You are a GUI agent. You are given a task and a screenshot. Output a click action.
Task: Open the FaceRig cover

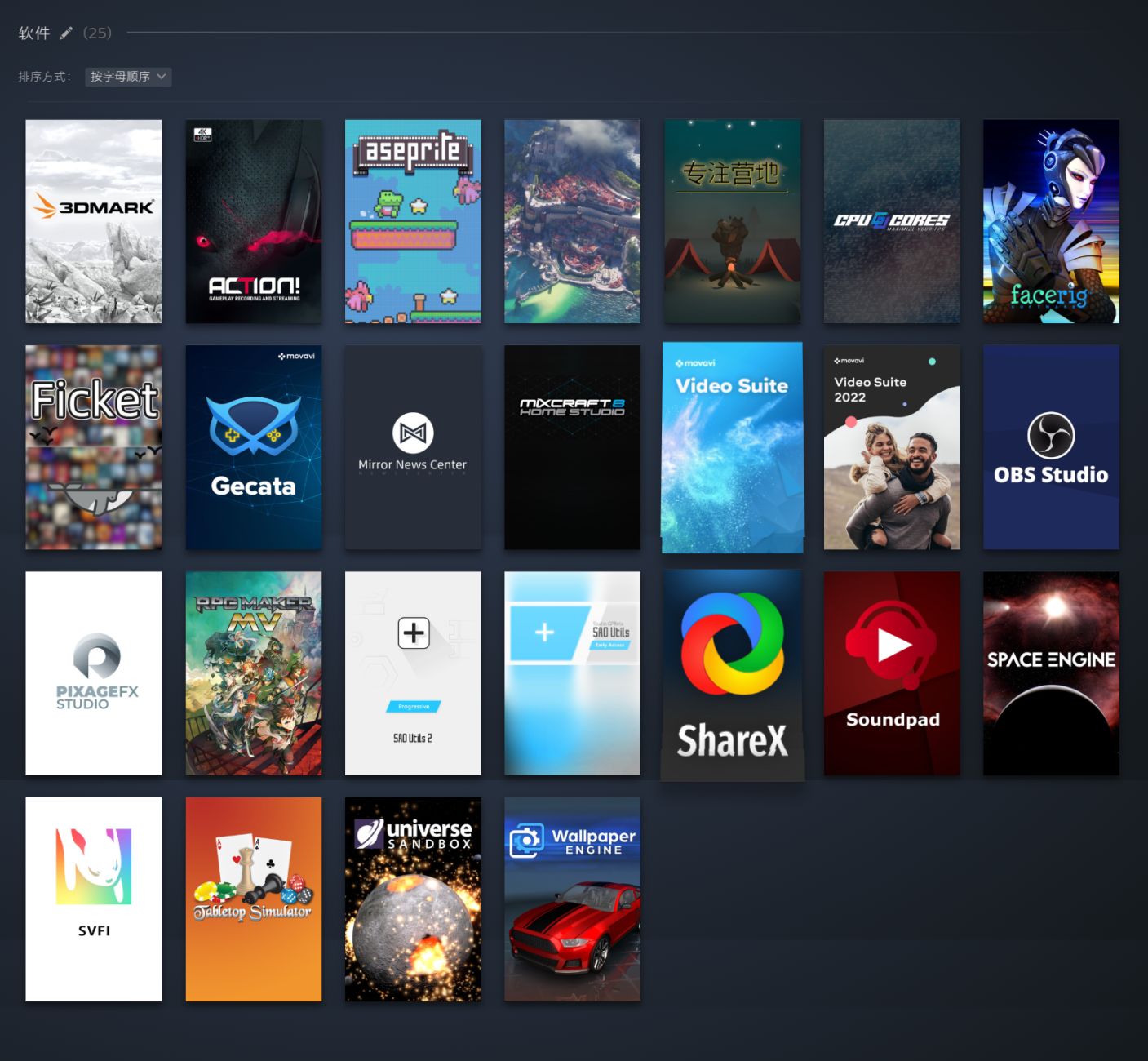pyautogui.click(x=1051, y=222)
